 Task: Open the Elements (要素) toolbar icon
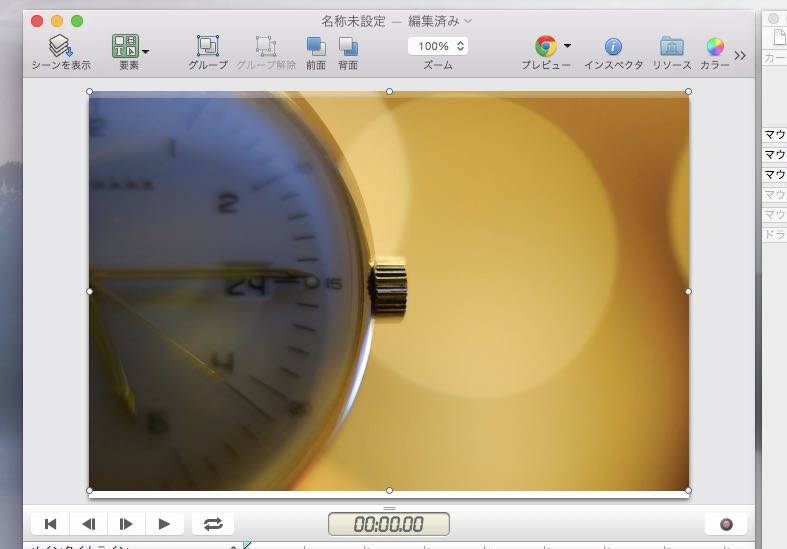(125, 46)
